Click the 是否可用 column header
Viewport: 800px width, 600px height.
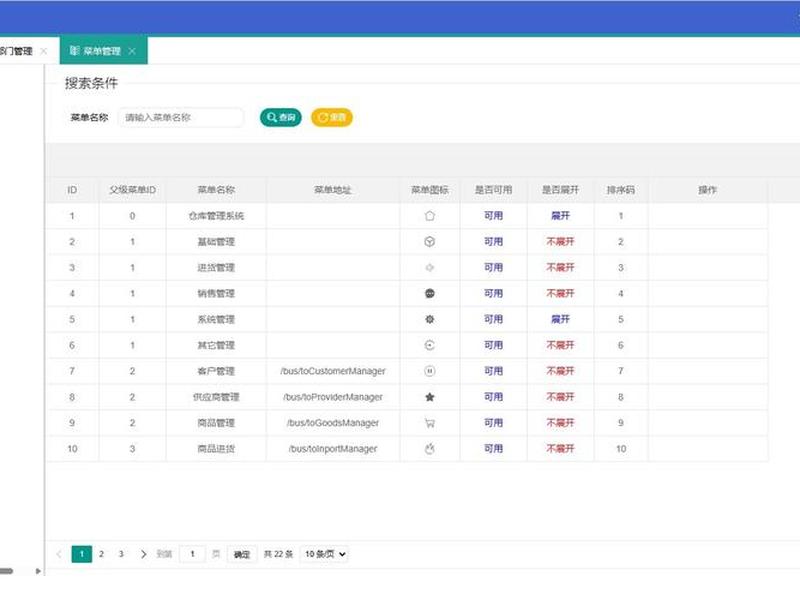point(493,190)
